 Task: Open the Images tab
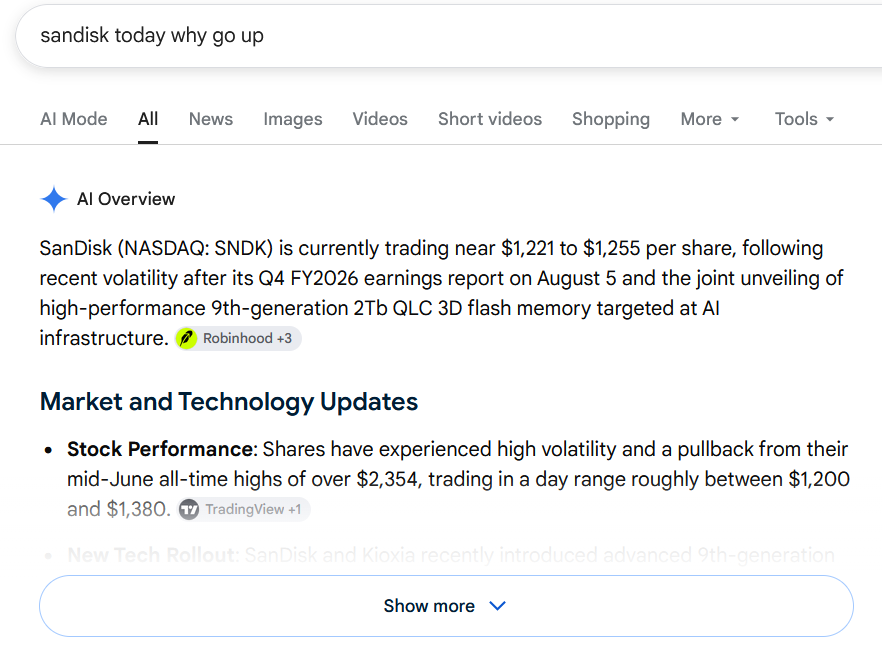pos(293,119)
